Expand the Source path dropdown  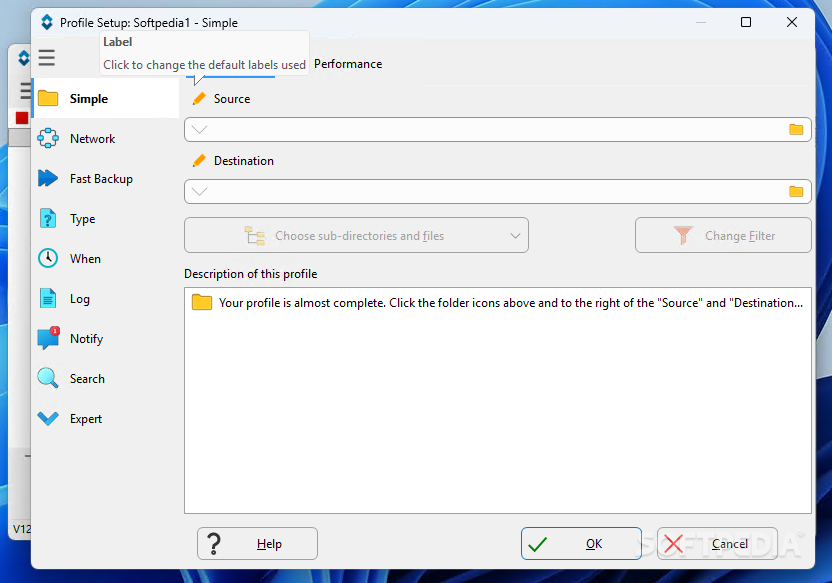click(200, 129)
